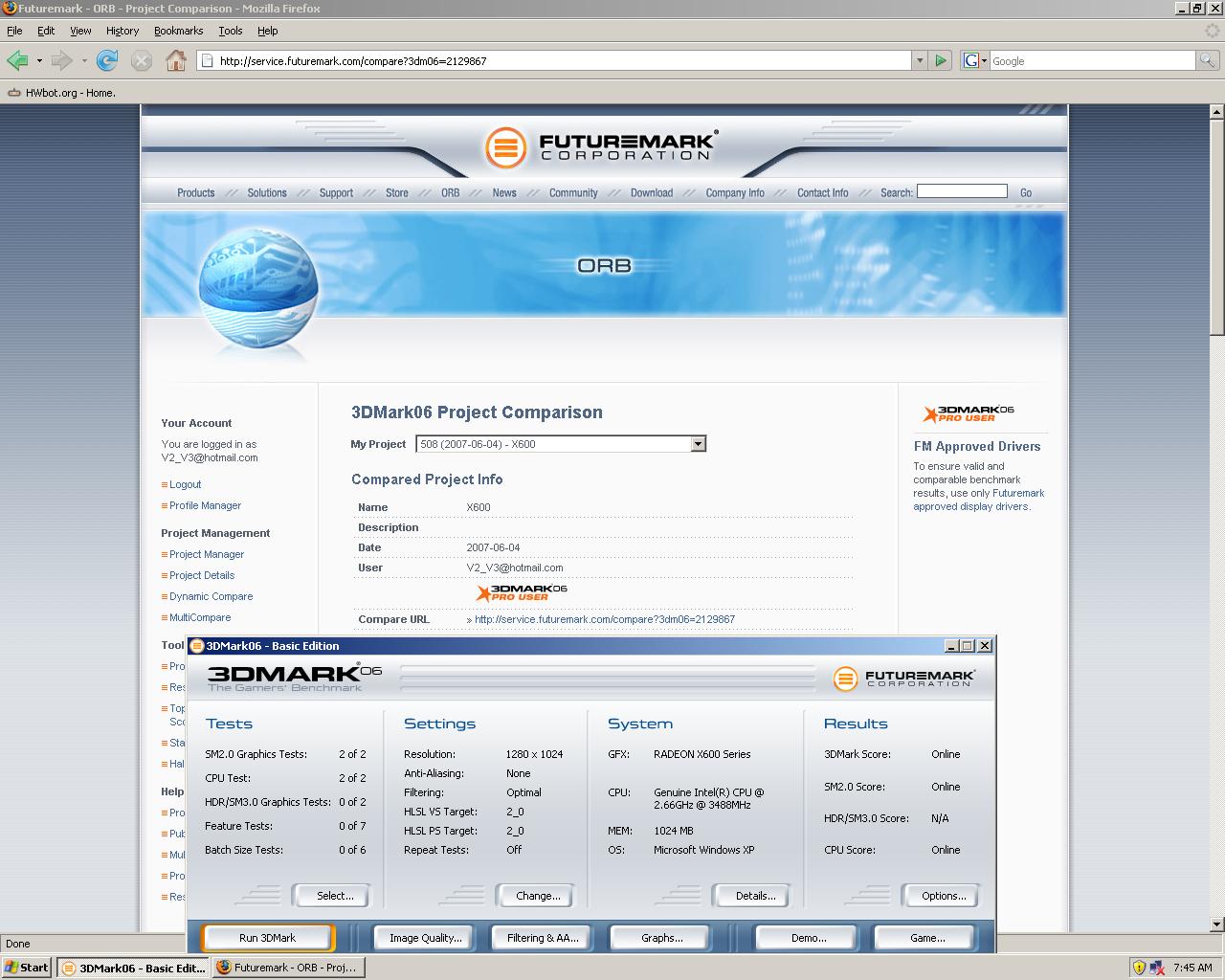
Task: Click the Google search box
Action: pyautogui.click(x=1093, y=60)
